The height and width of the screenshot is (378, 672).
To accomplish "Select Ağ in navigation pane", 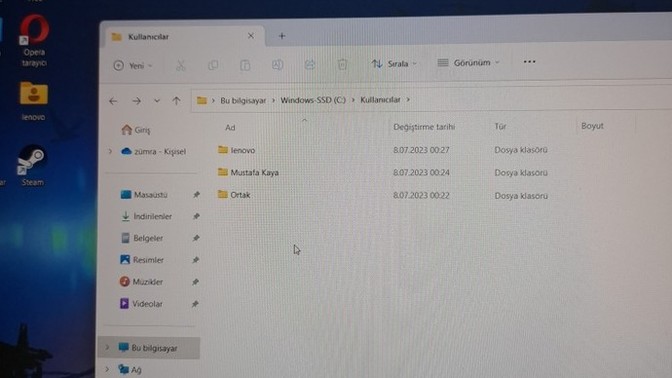I will tap(130, 369).
